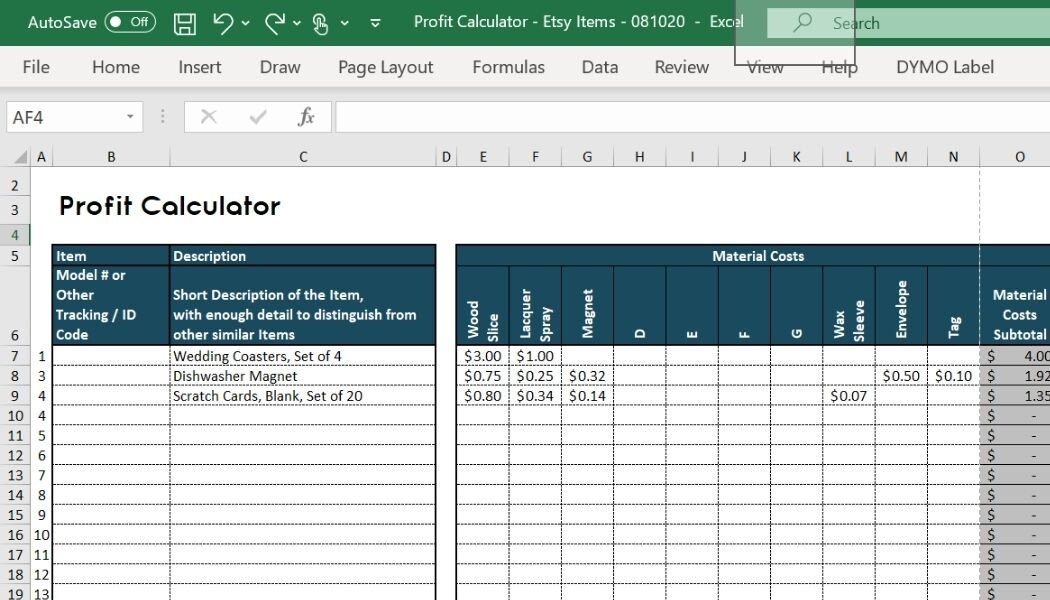Click the Model # or Other Tracking header
The width and height of the screenshot is (1050, 600).
point(110,305)
